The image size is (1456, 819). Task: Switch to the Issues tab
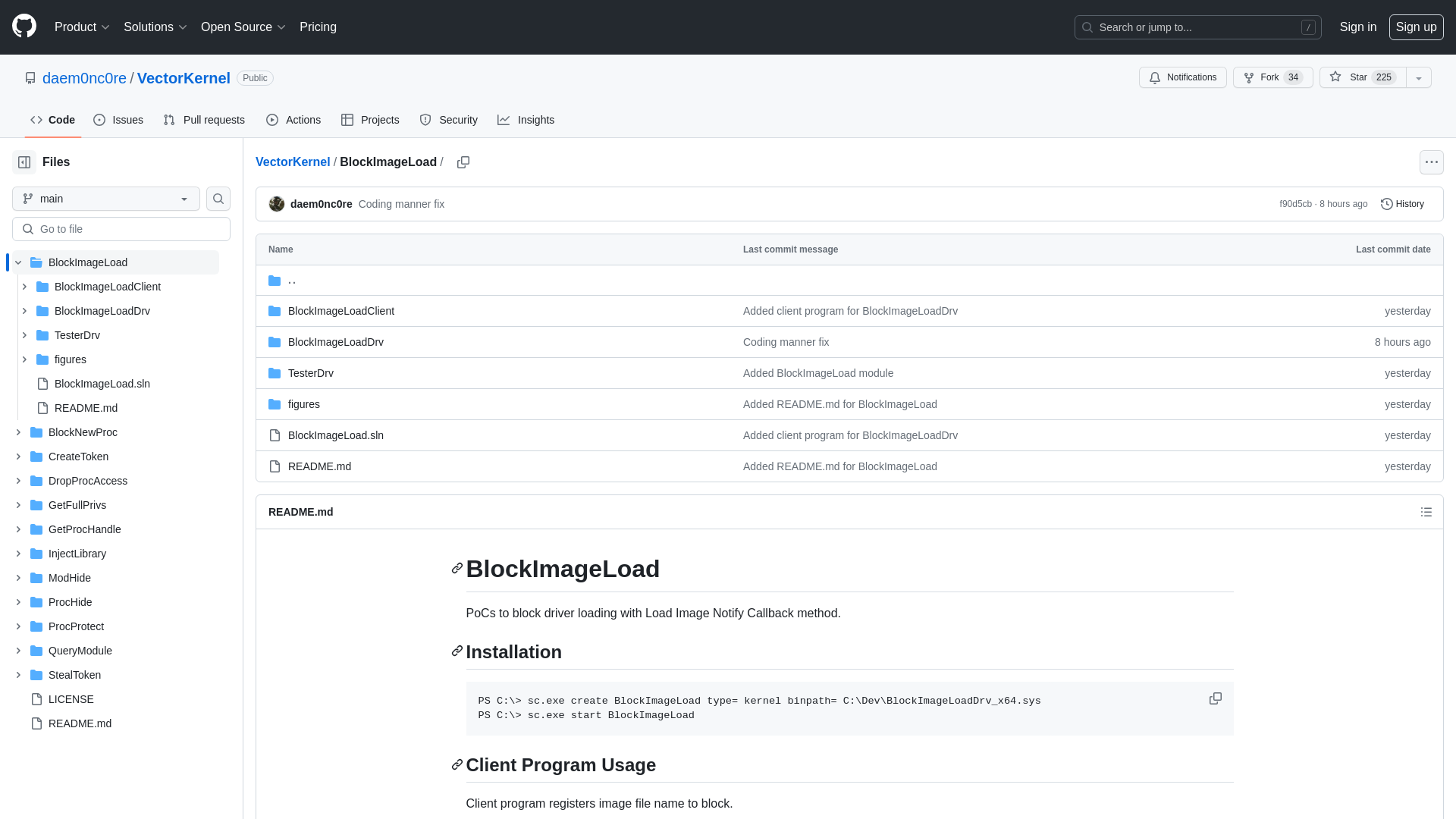[118, 120]
